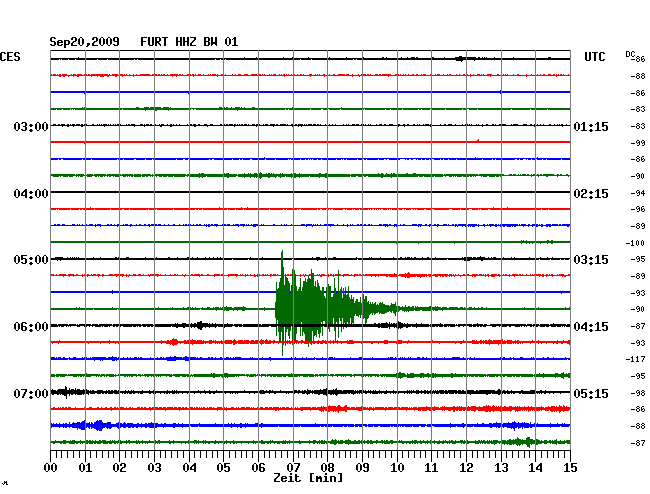Click the DC offset value -117
650x494 pixels.
(x=635, y=359)
